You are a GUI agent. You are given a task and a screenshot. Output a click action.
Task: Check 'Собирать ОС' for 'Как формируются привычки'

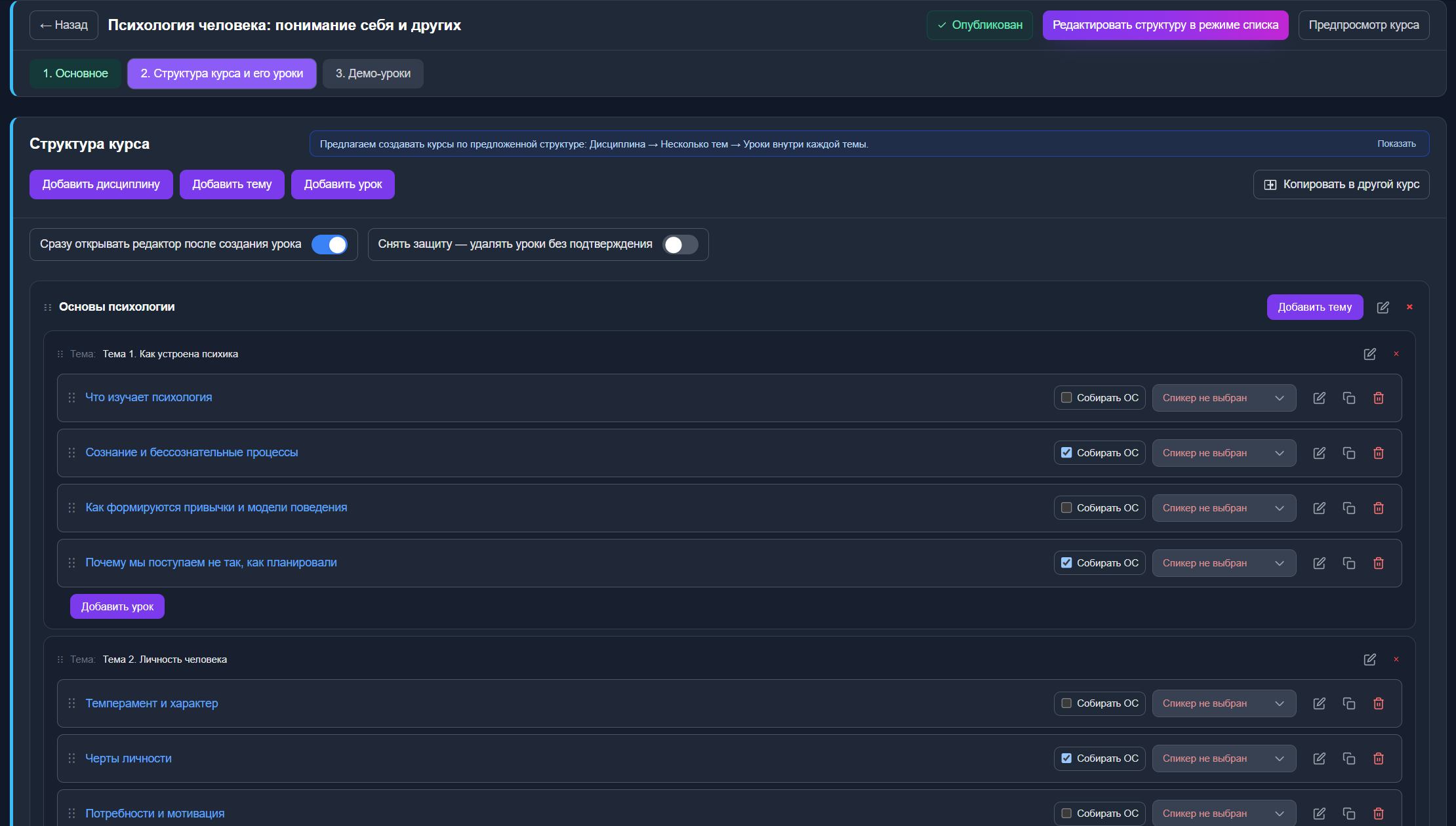click(x=1066, y=507)
